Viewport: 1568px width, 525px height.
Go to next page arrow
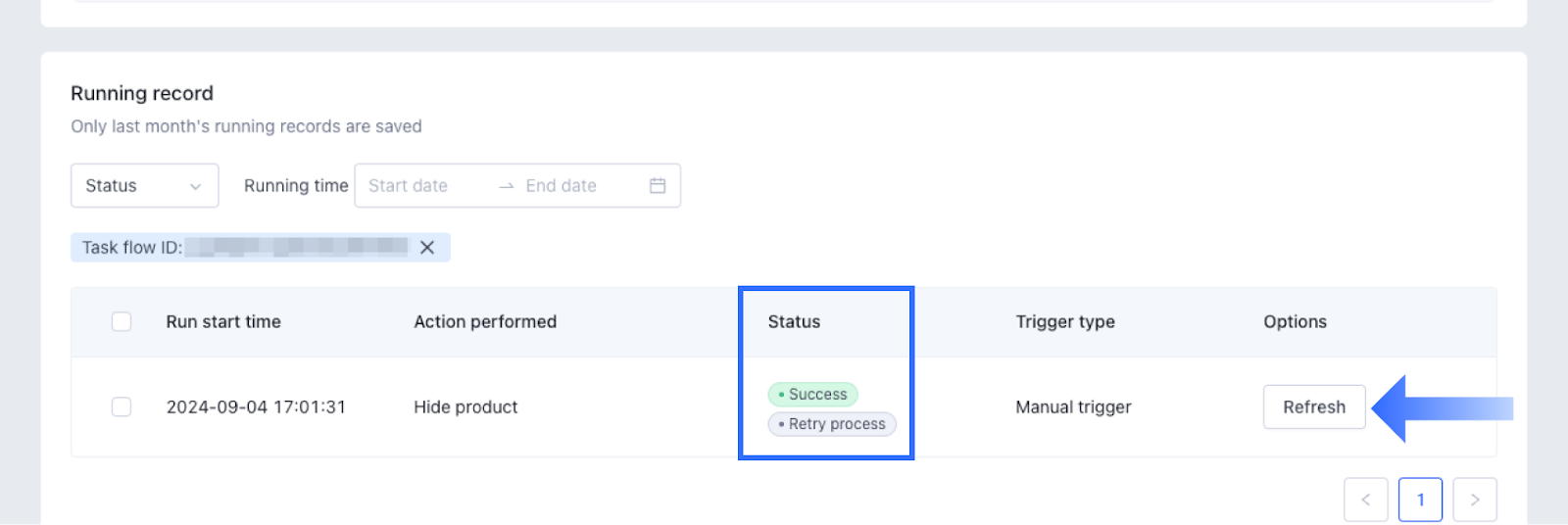1474,500
